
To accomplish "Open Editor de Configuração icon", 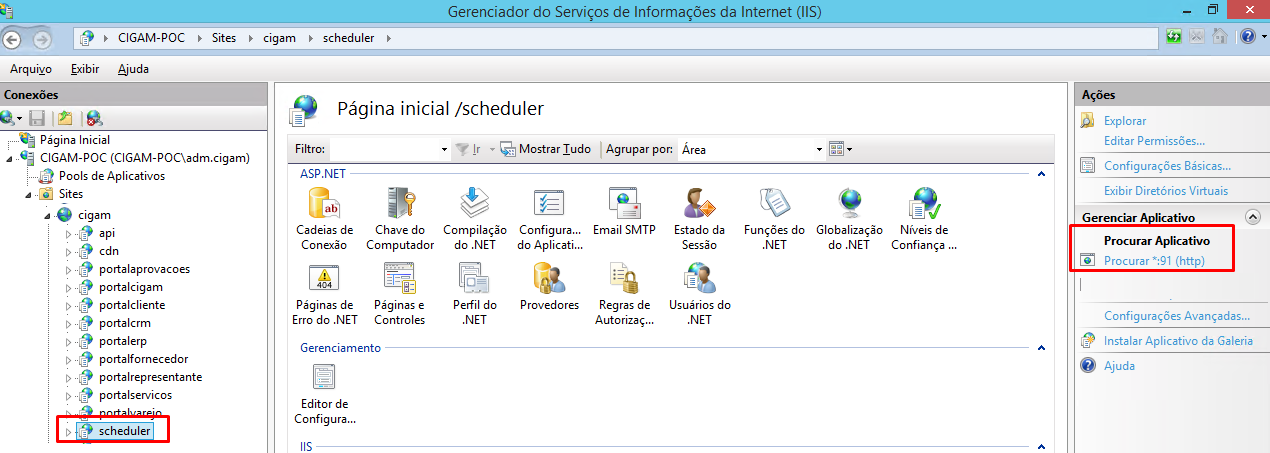I will pyautogui.click(x=324, y=378).
